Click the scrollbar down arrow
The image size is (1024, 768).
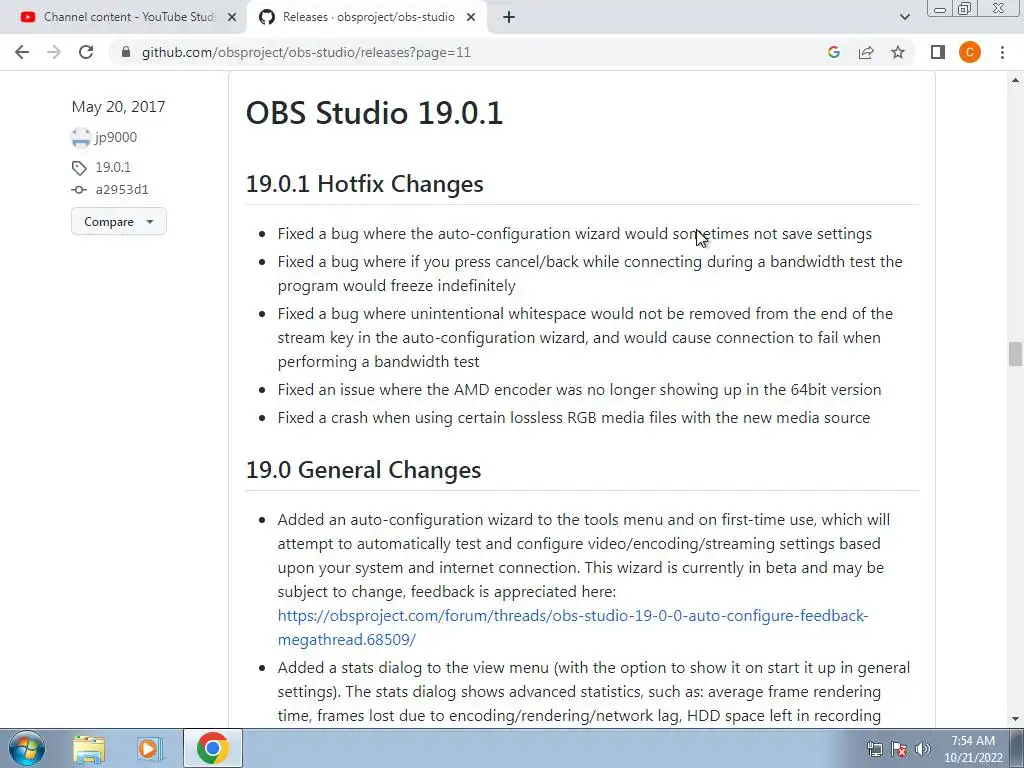point(1015,719)
